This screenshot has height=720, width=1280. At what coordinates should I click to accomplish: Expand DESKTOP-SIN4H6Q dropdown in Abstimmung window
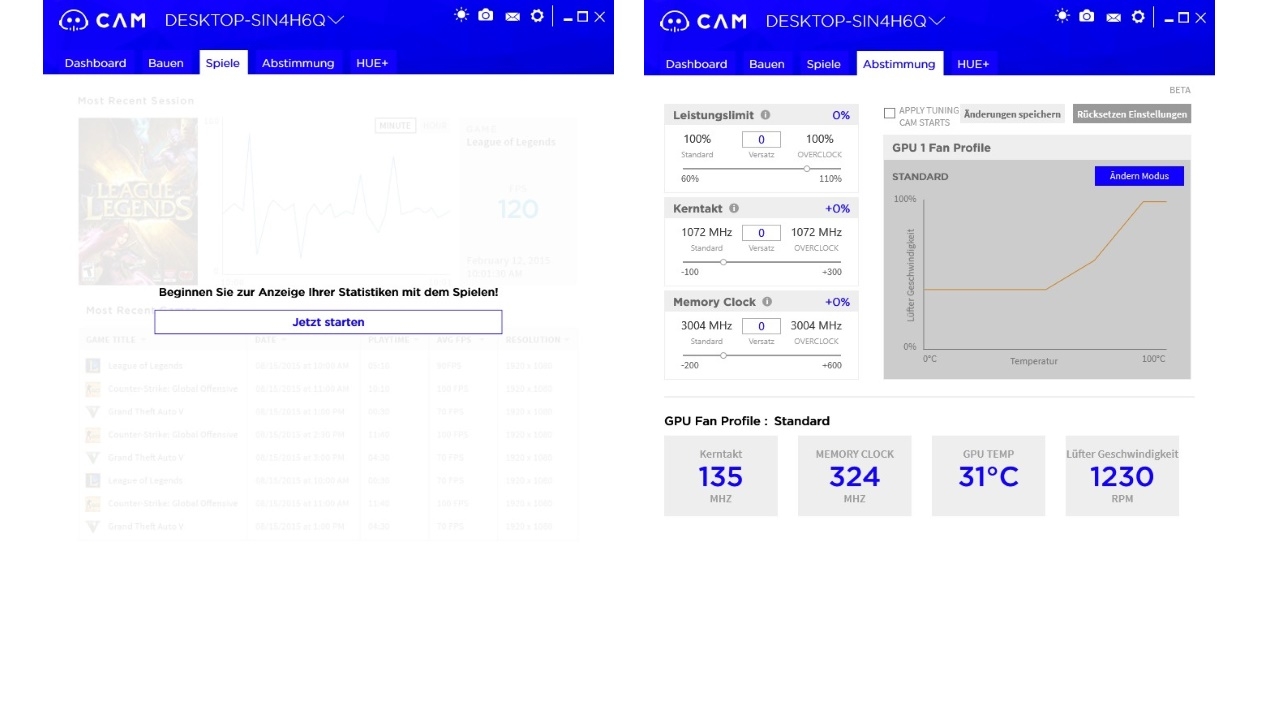tap(937, 20)
